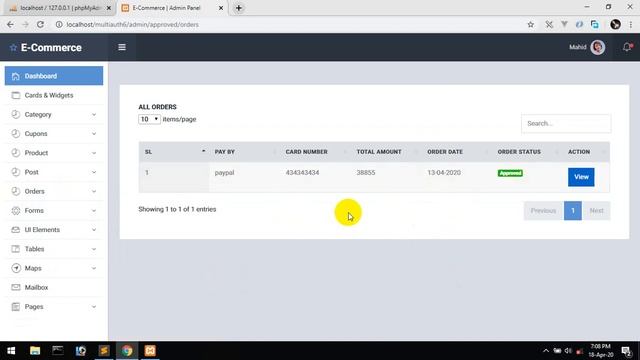Expand the Pages menu chevron
The image size is (640, 360).
pyautogui.click(x=94, y=307)
